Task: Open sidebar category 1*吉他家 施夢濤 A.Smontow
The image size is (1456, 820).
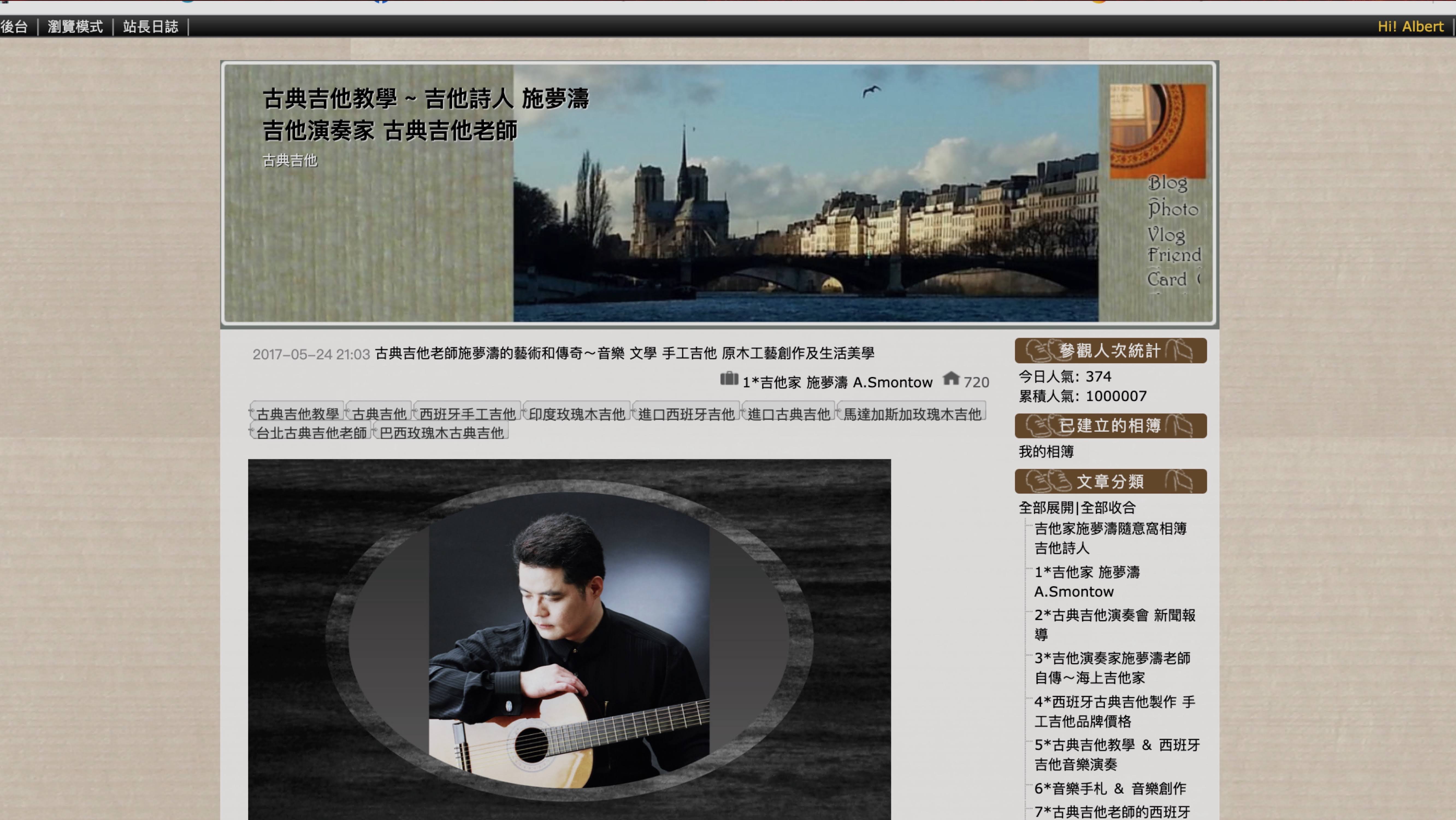Action: pos(1087,581)
